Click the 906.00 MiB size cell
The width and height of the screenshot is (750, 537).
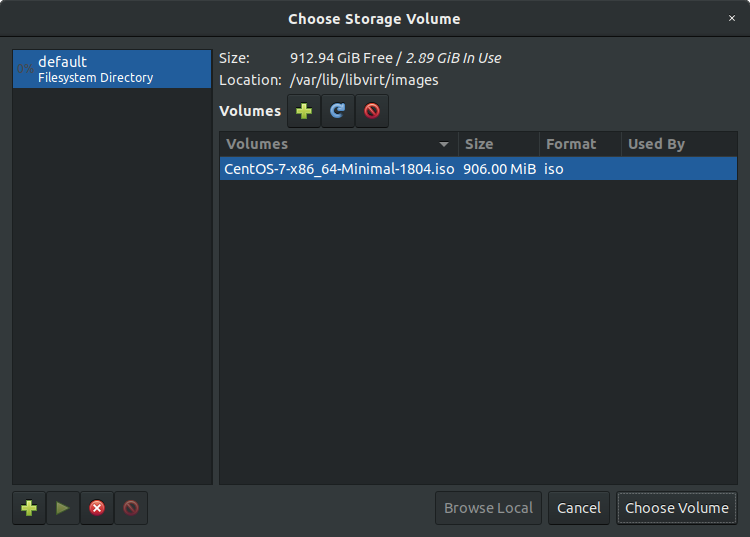tap(499, 169)
